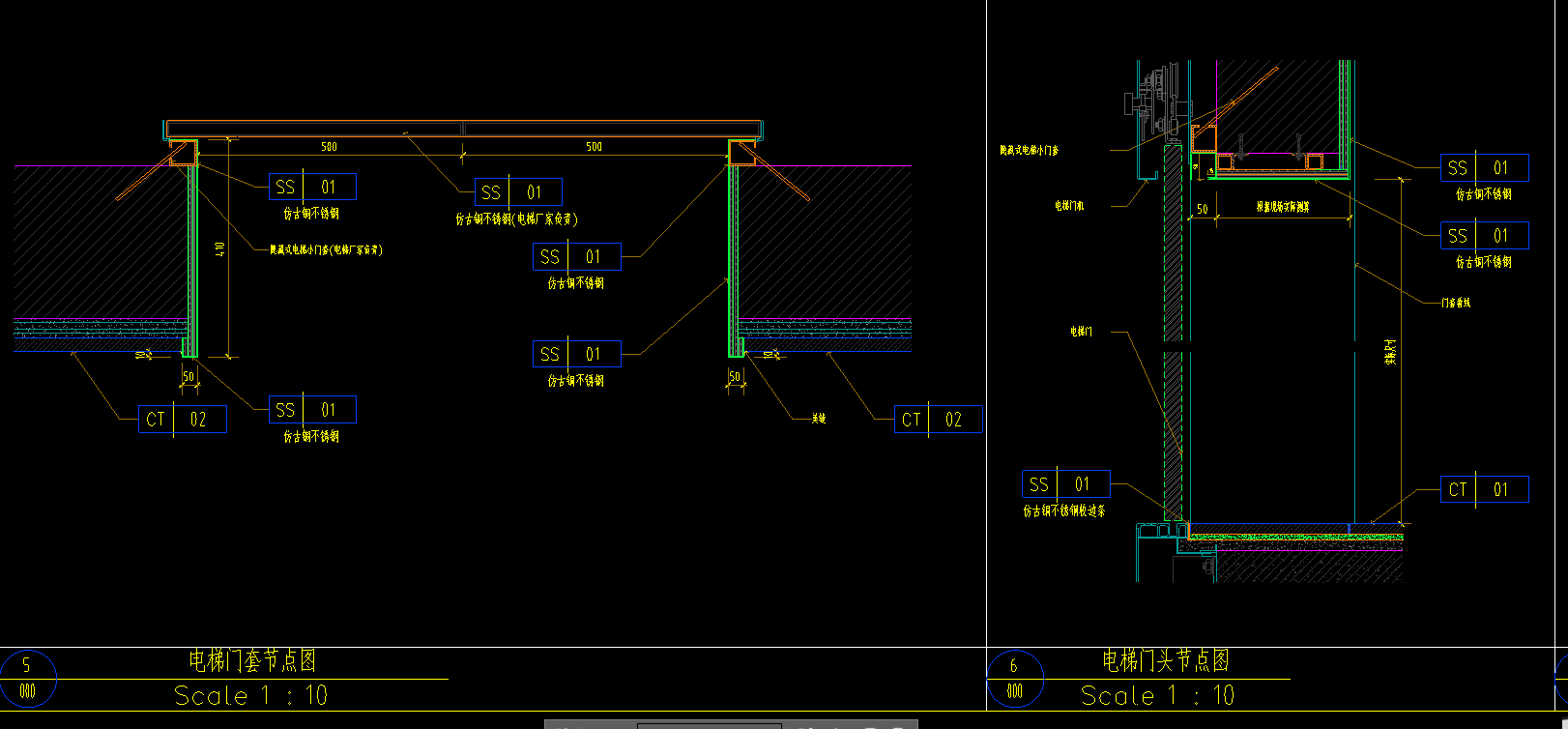The image size is (1568, 729).
Task: Click the 仿古铜不锈钢收边条 caption
Action: 1064,510
